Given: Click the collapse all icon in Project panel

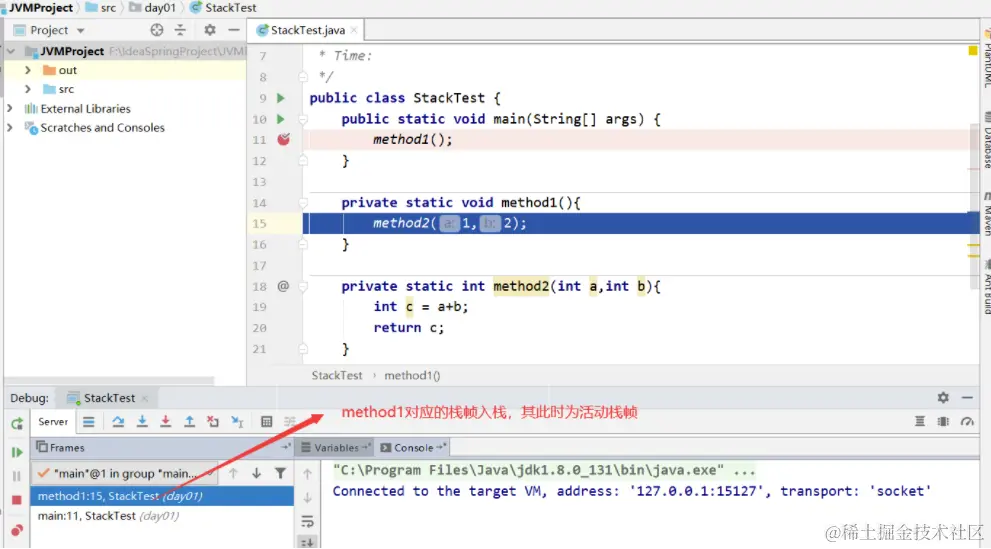Looking at the screenshot, I should pyautogui.click(x=180, y=30).
